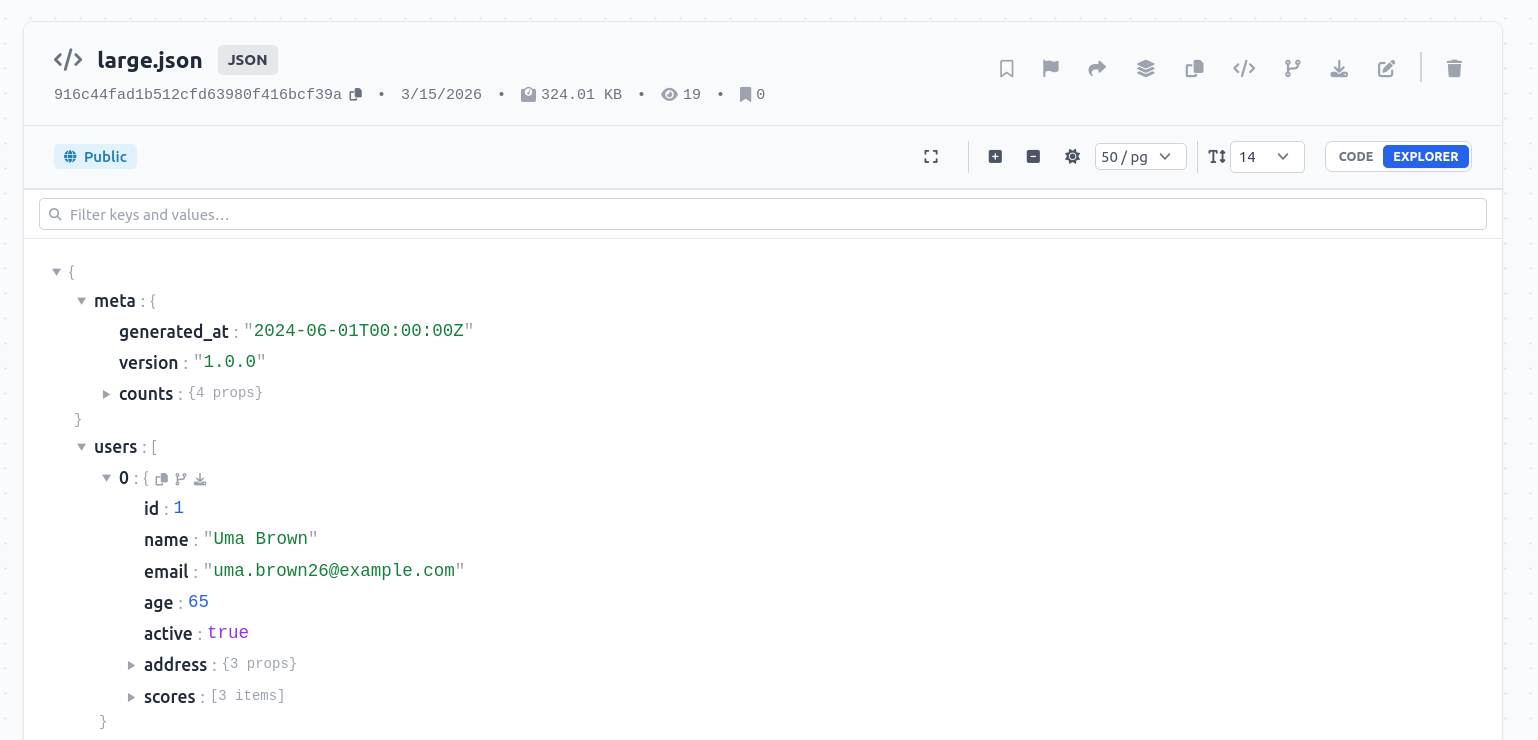1538x740 pixels.
Task: Click the email key label
Action: click(x=166, y=572)
